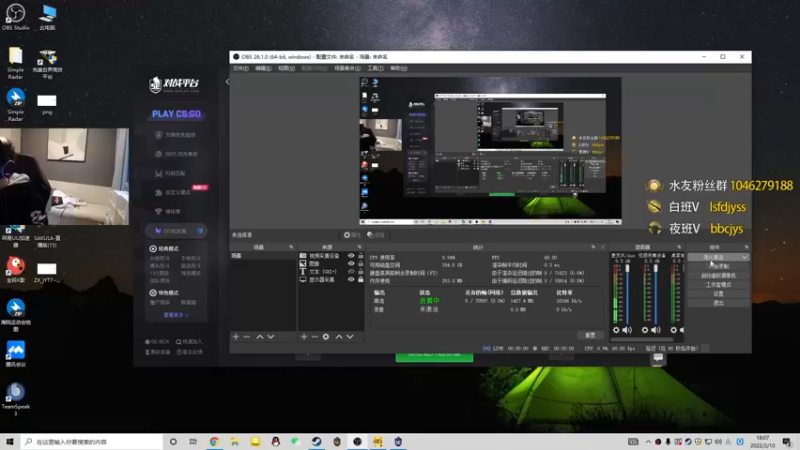Click the 退出 button in Controls
800x450 pixels.
pos(718,303)
